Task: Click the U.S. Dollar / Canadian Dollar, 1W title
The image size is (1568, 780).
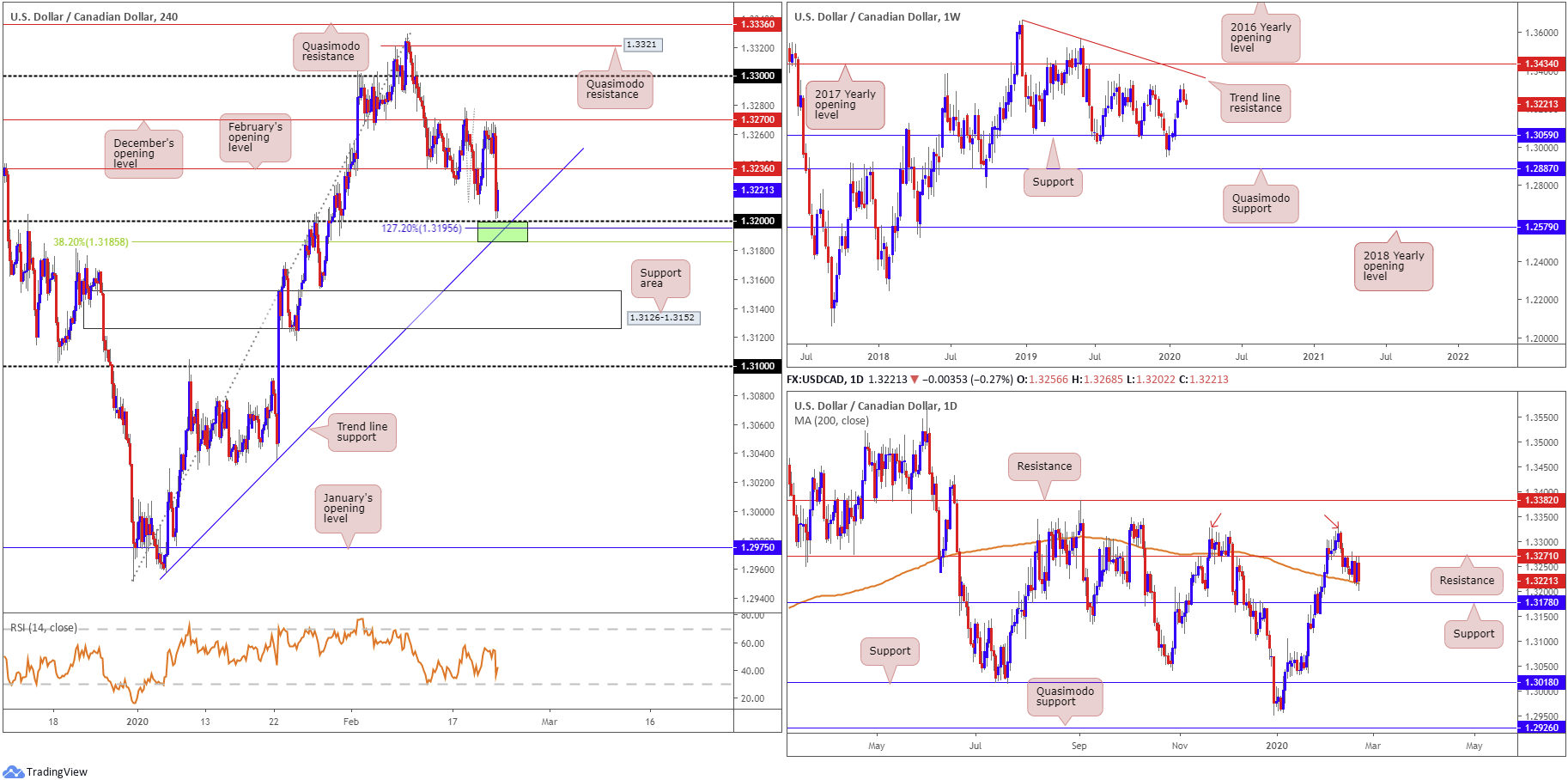Action: (x=878, y=16)
